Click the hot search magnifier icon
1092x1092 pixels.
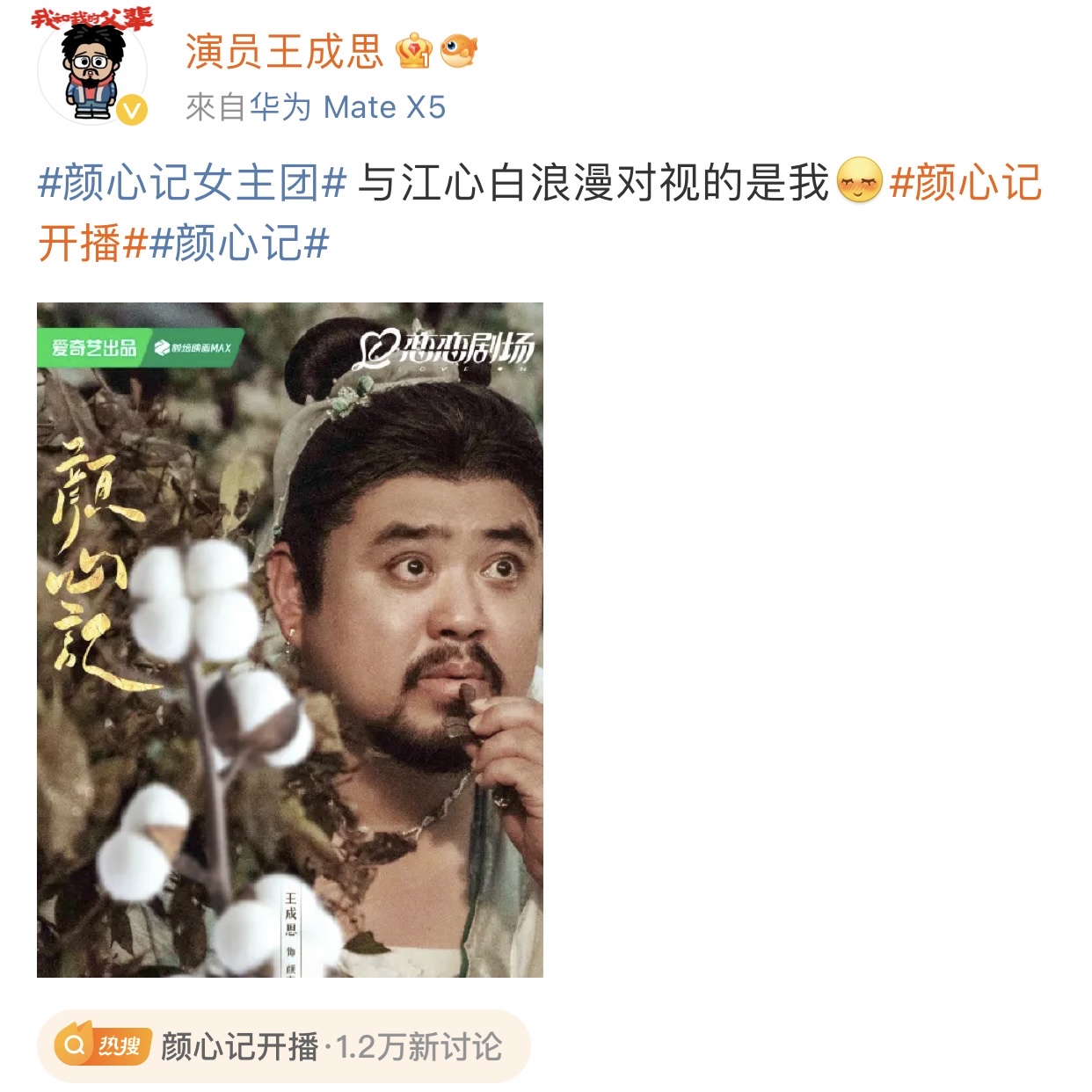click(75, 1045)
